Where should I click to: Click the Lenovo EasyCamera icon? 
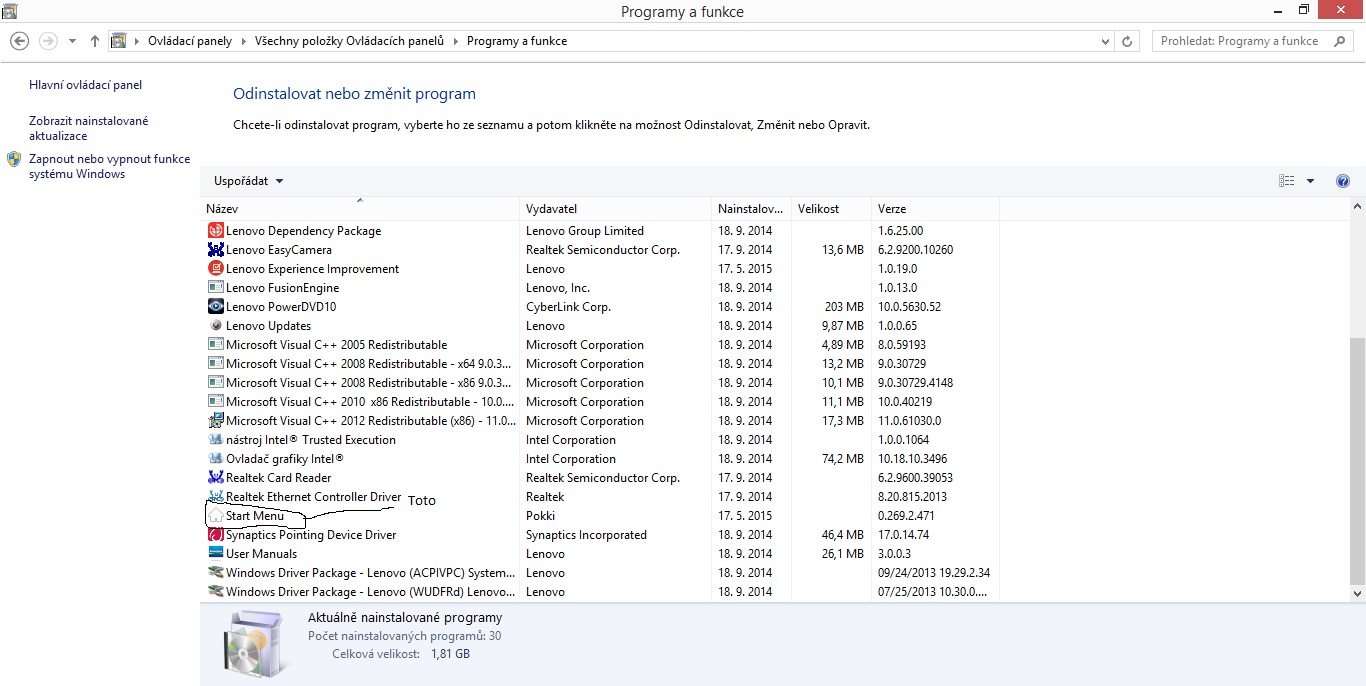(215, 250)
